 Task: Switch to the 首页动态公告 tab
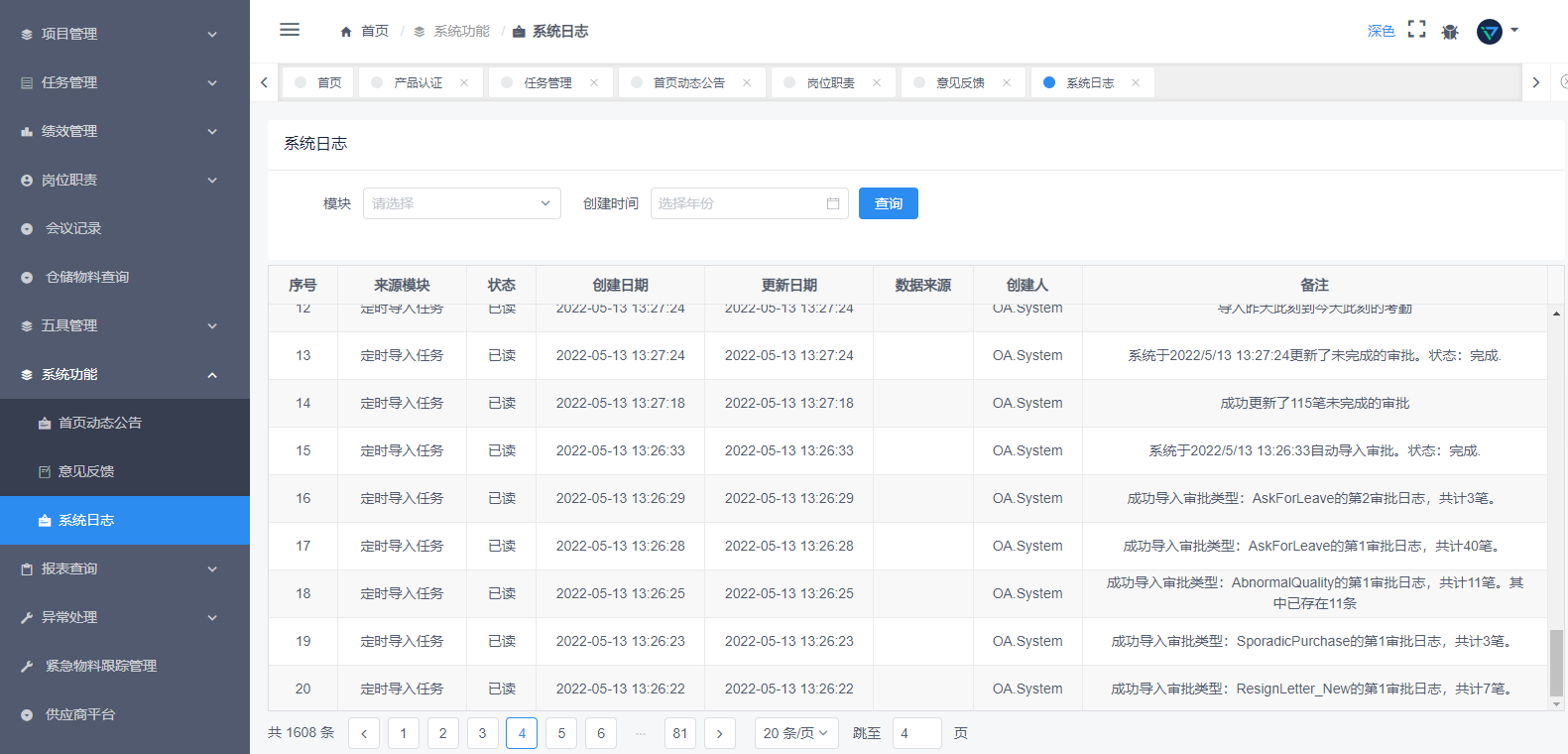[x=689, y=82]
